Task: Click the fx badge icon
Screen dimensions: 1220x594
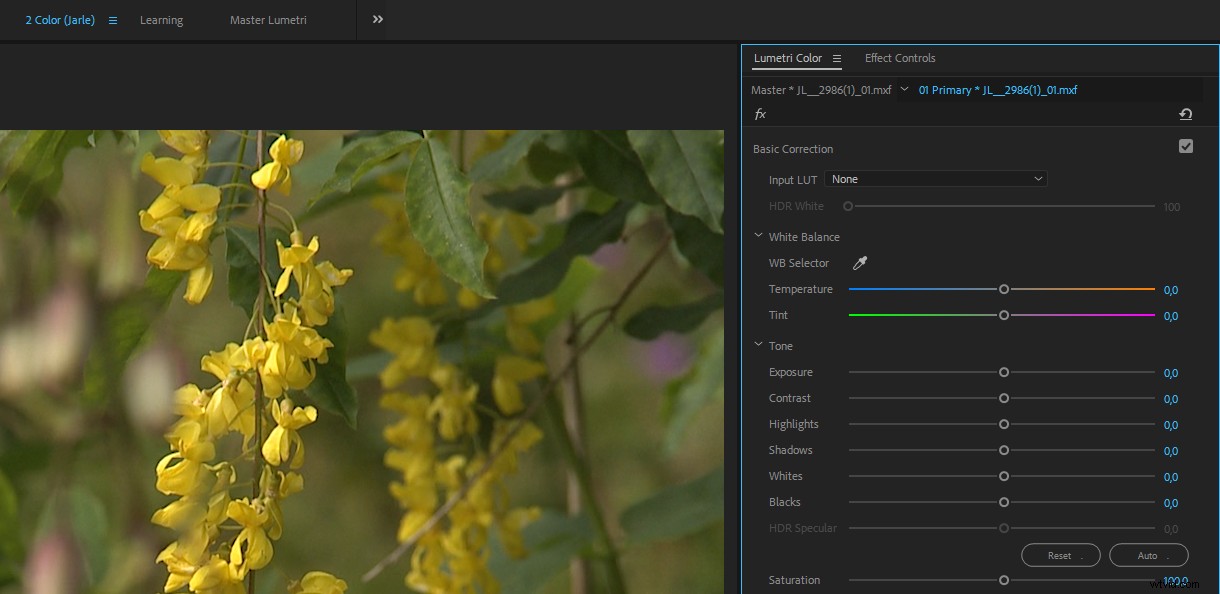Action: (x=760, y=114)
